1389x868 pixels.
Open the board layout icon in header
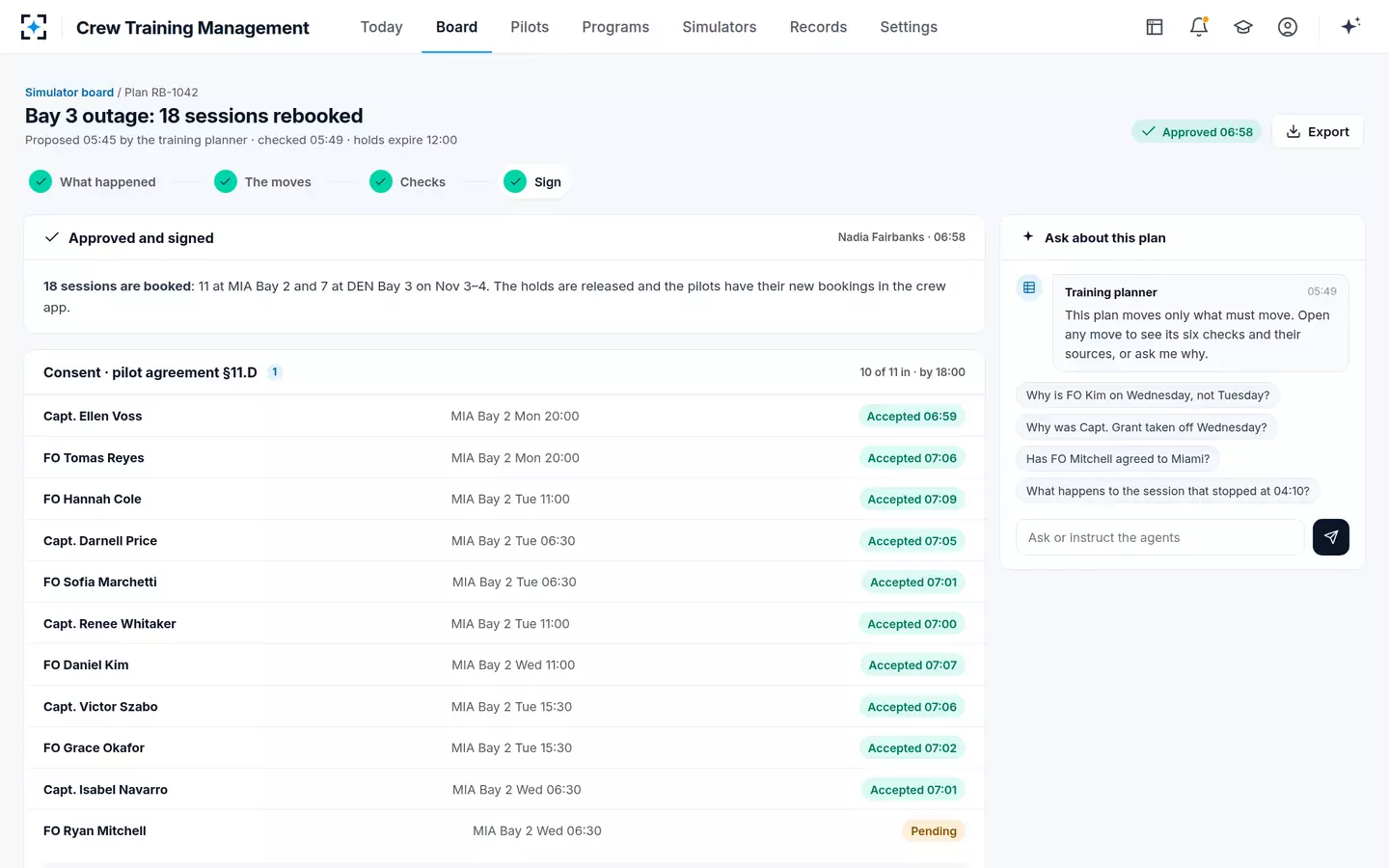pyautogui.click(x=1155, y=27)
